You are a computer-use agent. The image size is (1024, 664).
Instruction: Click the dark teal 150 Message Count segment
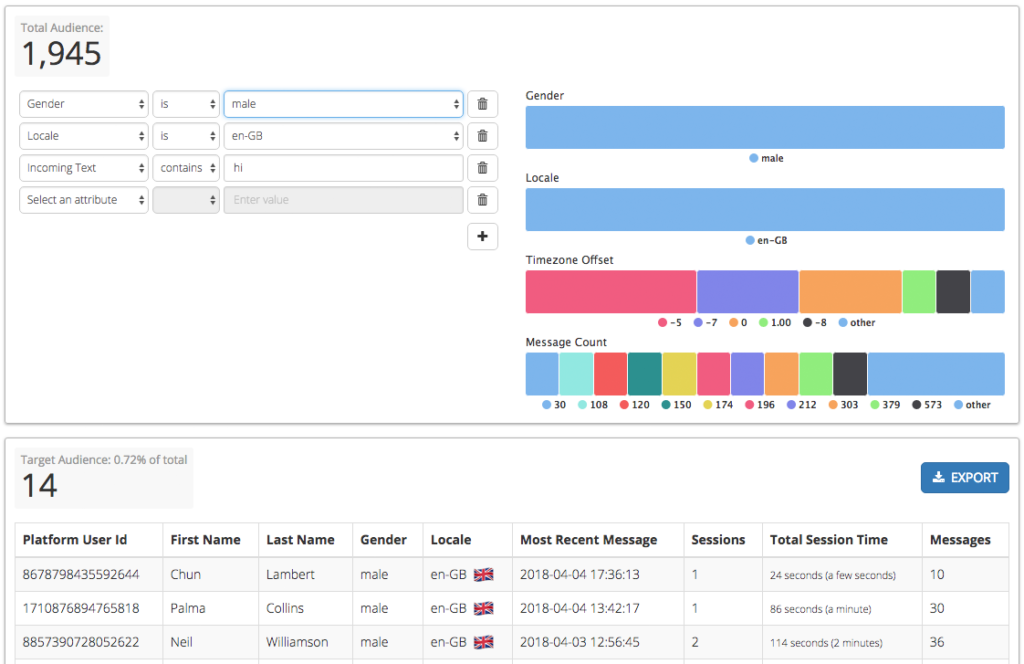(x=645, y=374)
